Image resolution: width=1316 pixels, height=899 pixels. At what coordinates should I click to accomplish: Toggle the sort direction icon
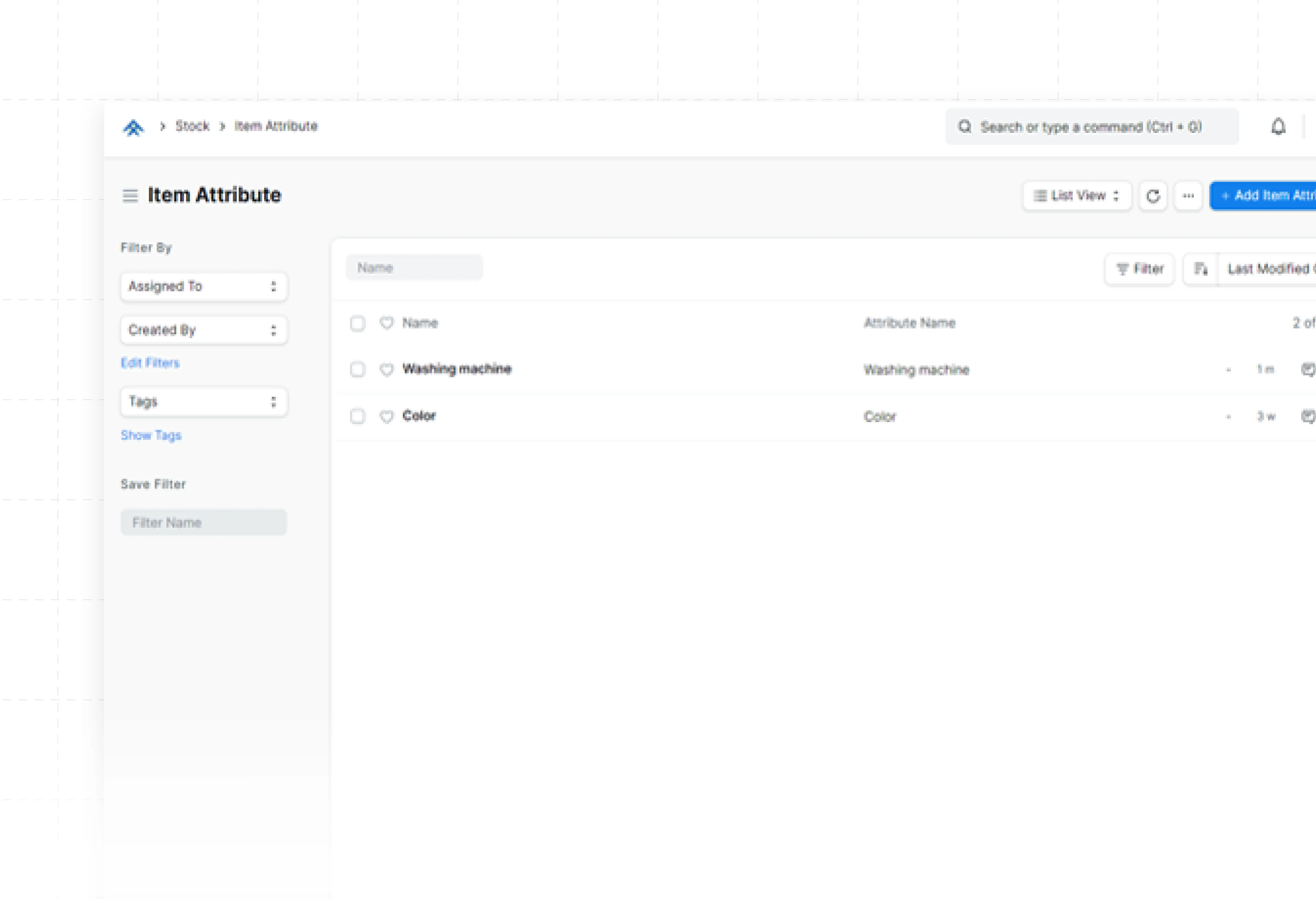1200,269
